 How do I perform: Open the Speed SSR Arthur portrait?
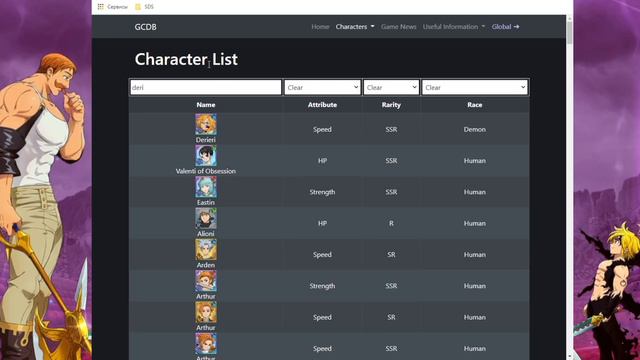click(x=206, y=344)
